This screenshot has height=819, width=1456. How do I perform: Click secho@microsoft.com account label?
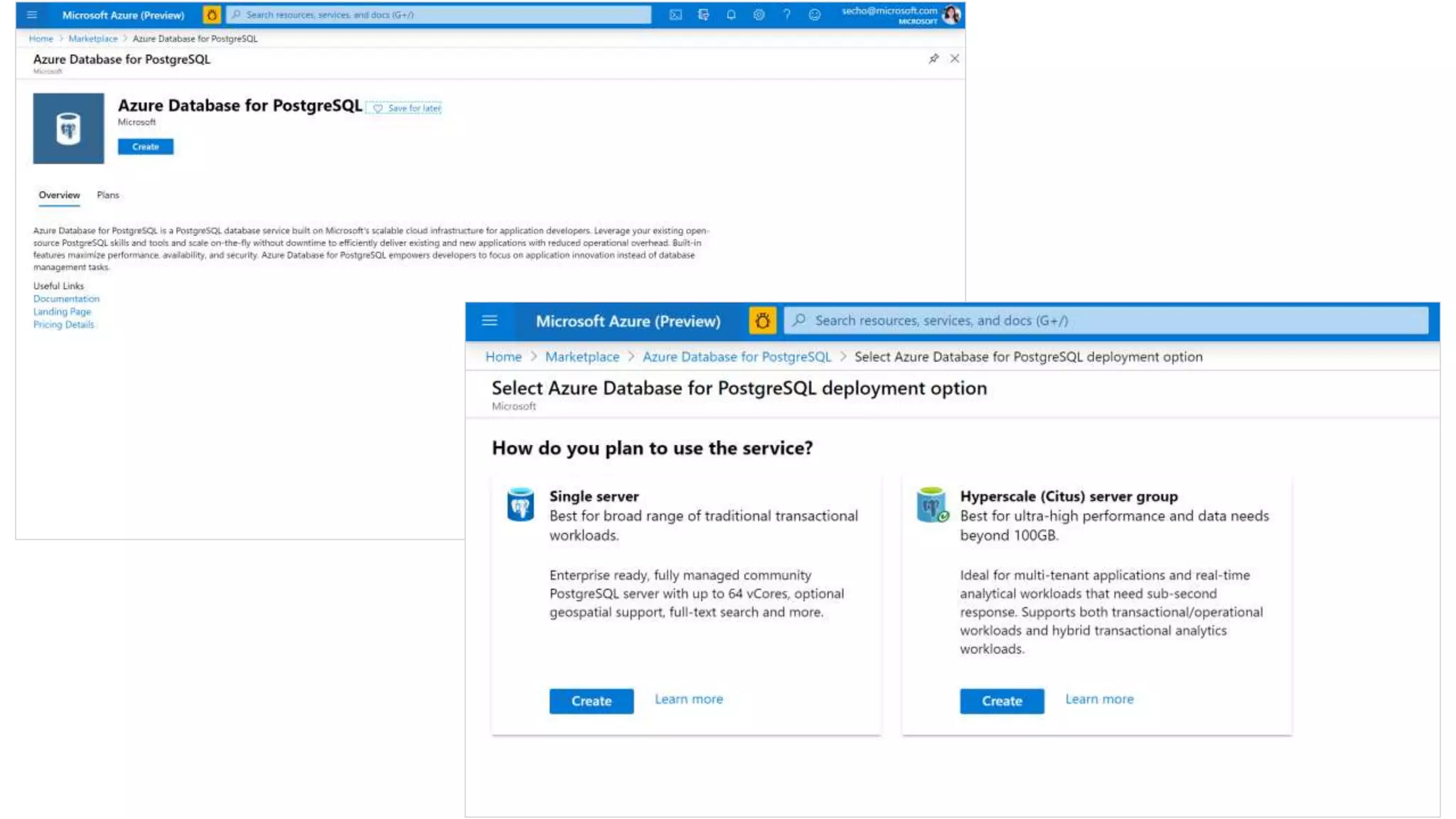(x=889, y=11)
